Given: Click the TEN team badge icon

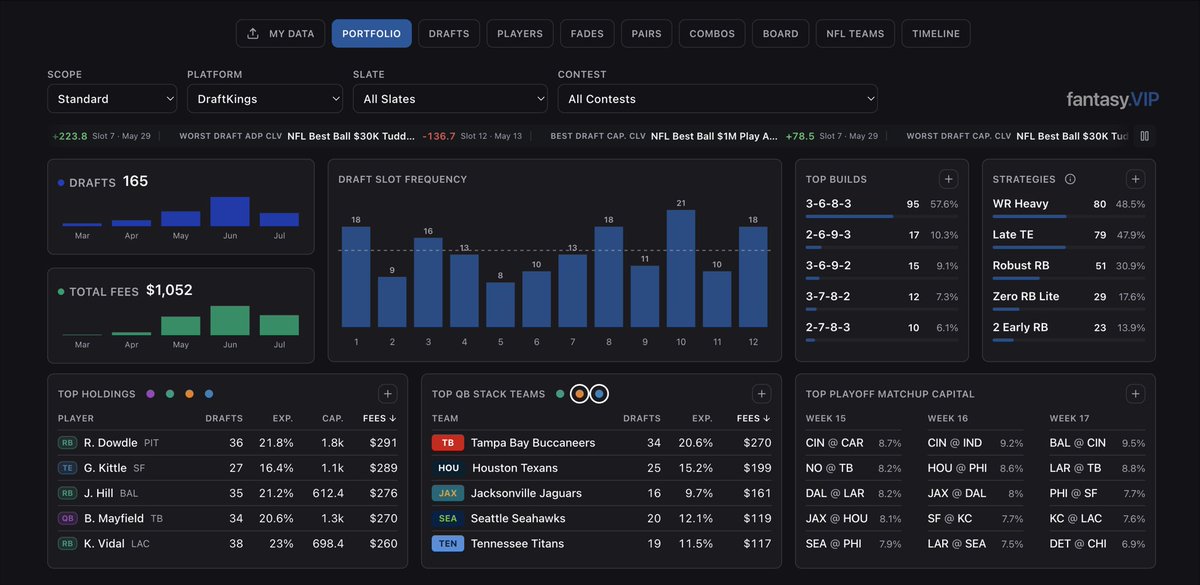Looking at the screenshot, I should pos(448,544).
